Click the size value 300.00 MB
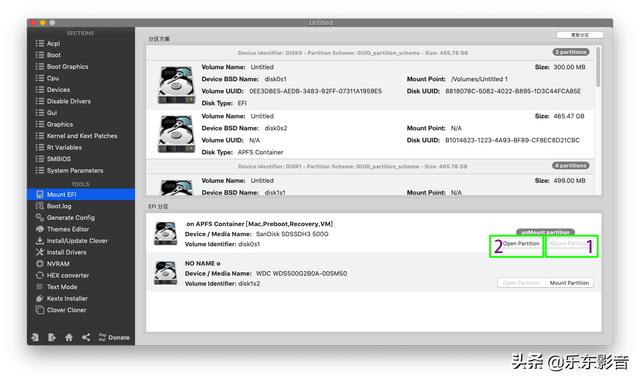 tap(569, 67)
